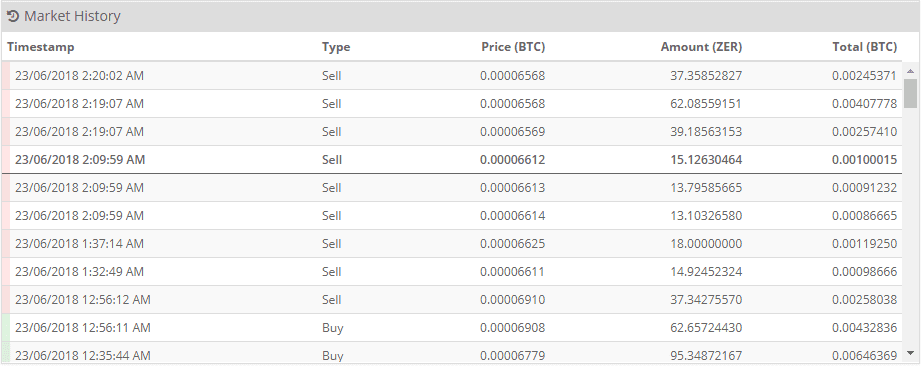Screen dimensions: 922x366
Task: Sort by the Type column header
Action: click(x=336, y=47)
